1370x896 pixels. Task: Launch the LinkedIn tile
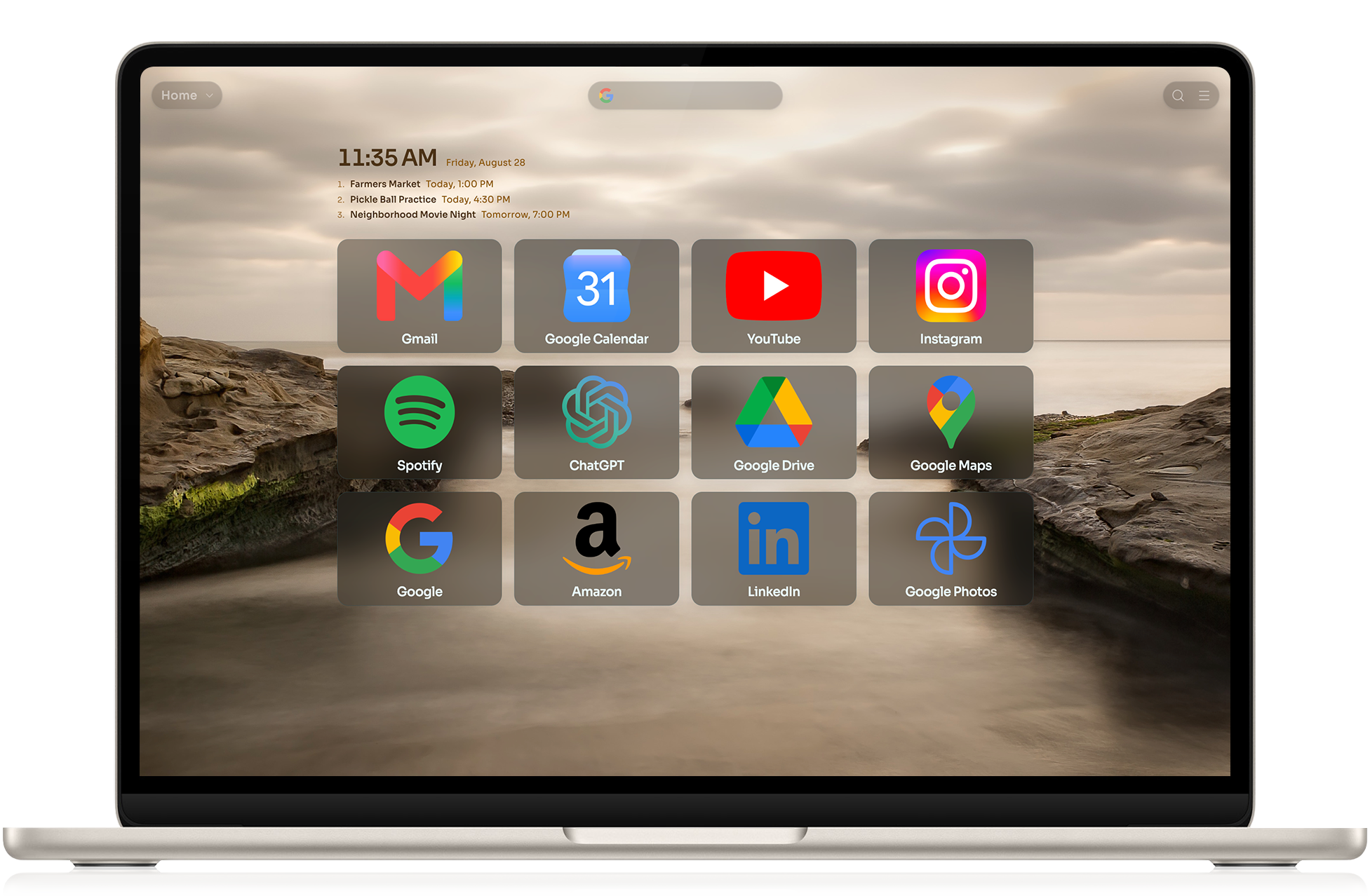pos(774,548)
